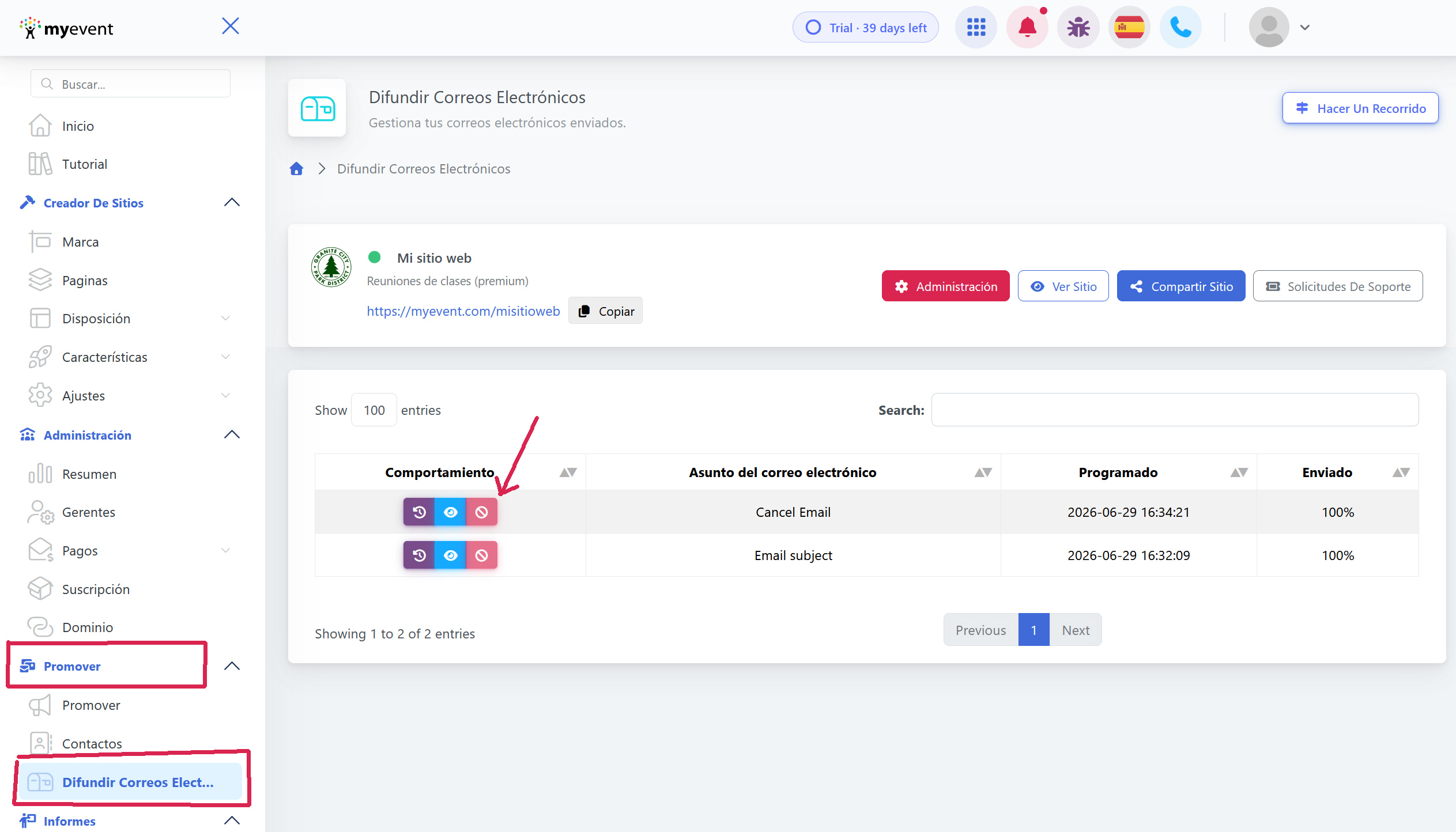Click the Copiar button
Screen dimensions: 1456x832
click(605, 311)
